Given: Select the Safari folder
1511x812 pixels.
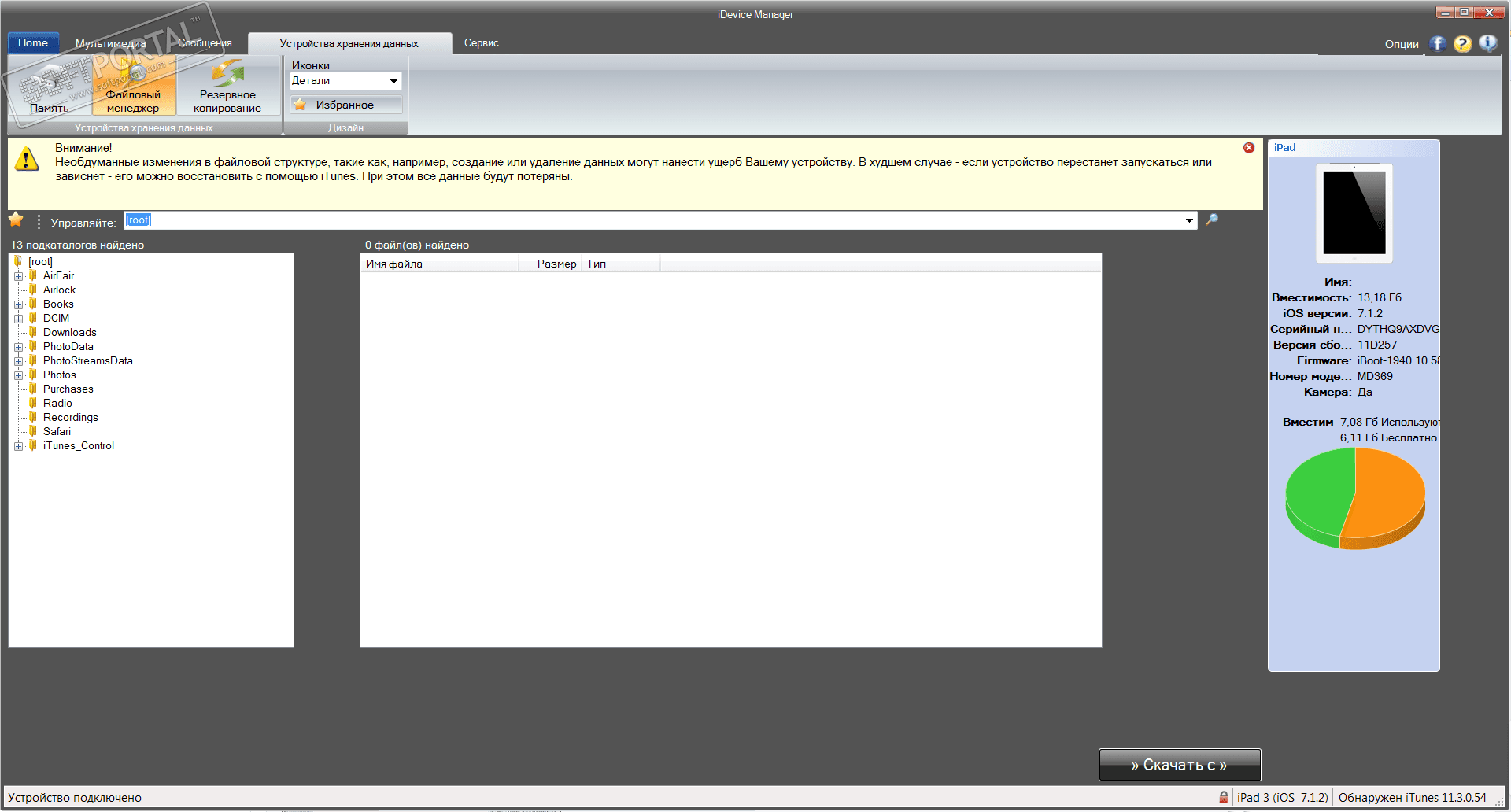Looking at the screenshot, I should coord(57,432).
